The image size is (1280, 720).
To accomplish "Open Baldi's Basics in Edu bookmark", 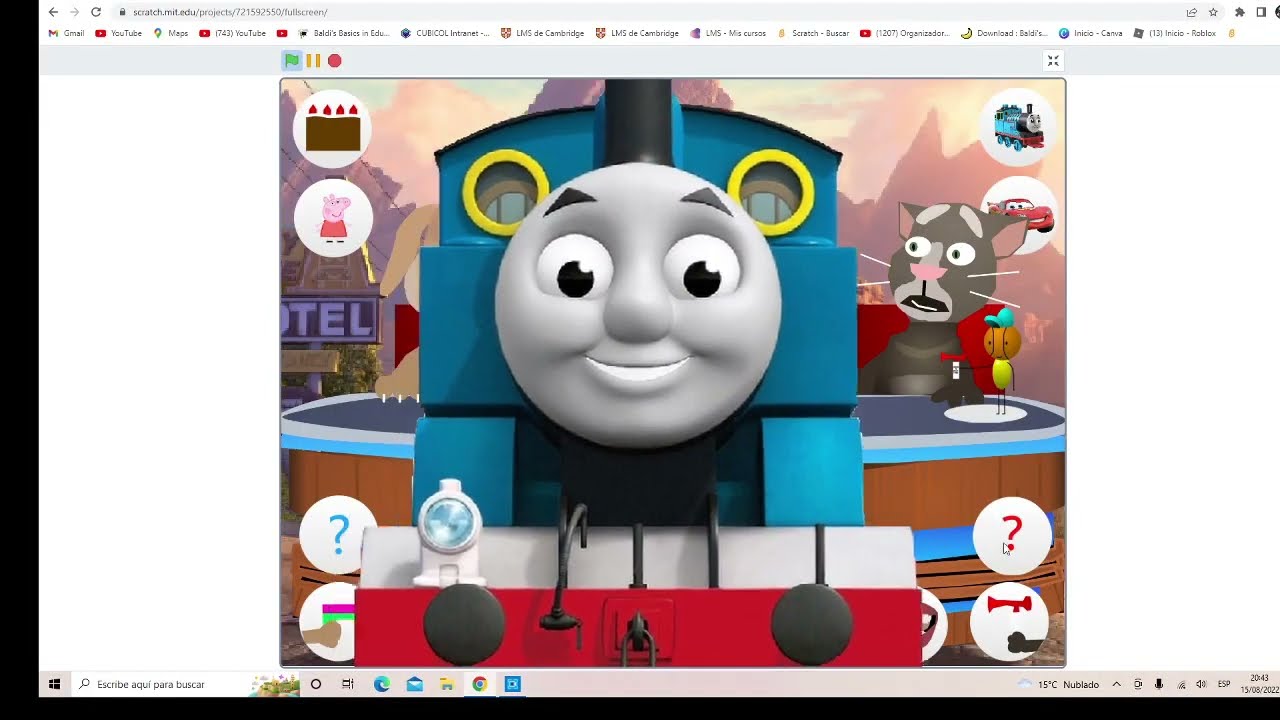I will 344,33.
